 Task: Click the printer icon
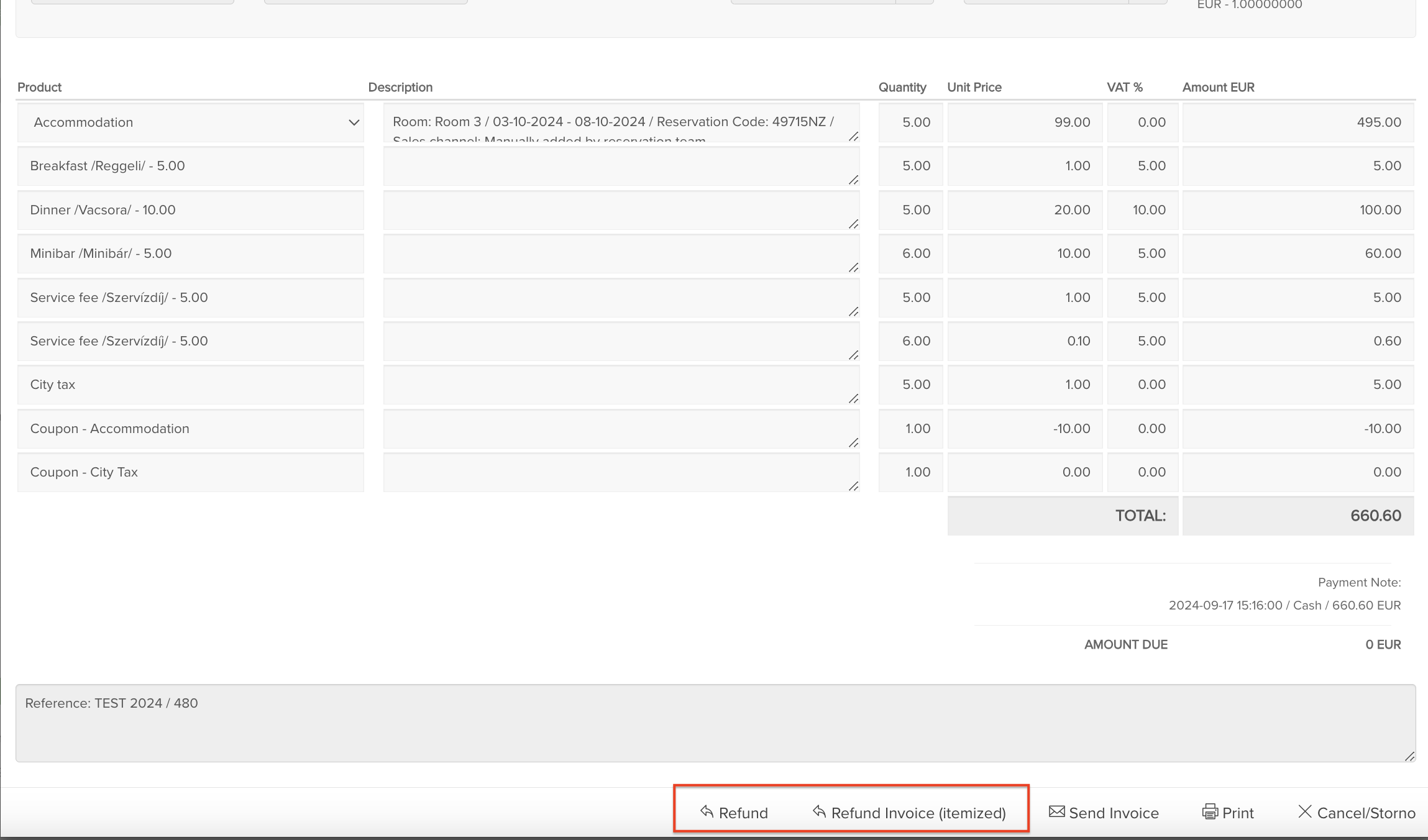click(x=1210, y=812)
